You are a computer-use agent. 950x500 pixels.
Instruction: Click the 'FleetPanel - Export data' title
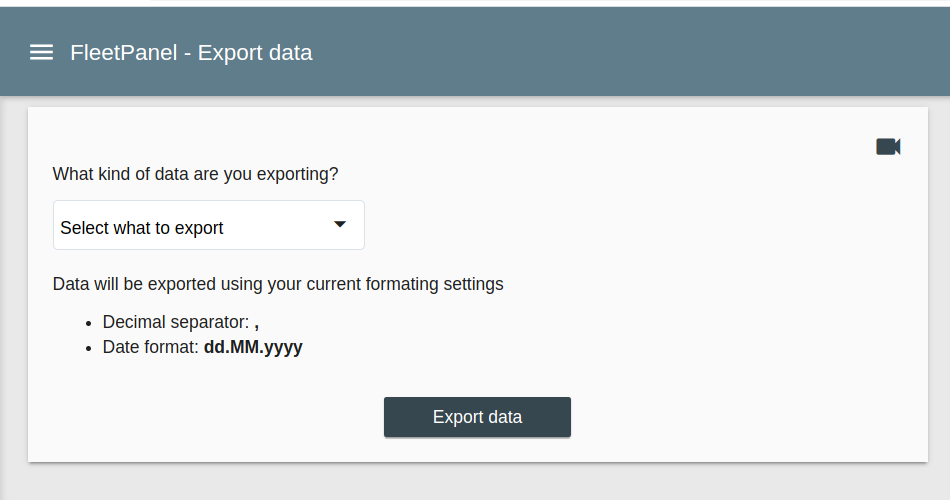coord(191,52)
